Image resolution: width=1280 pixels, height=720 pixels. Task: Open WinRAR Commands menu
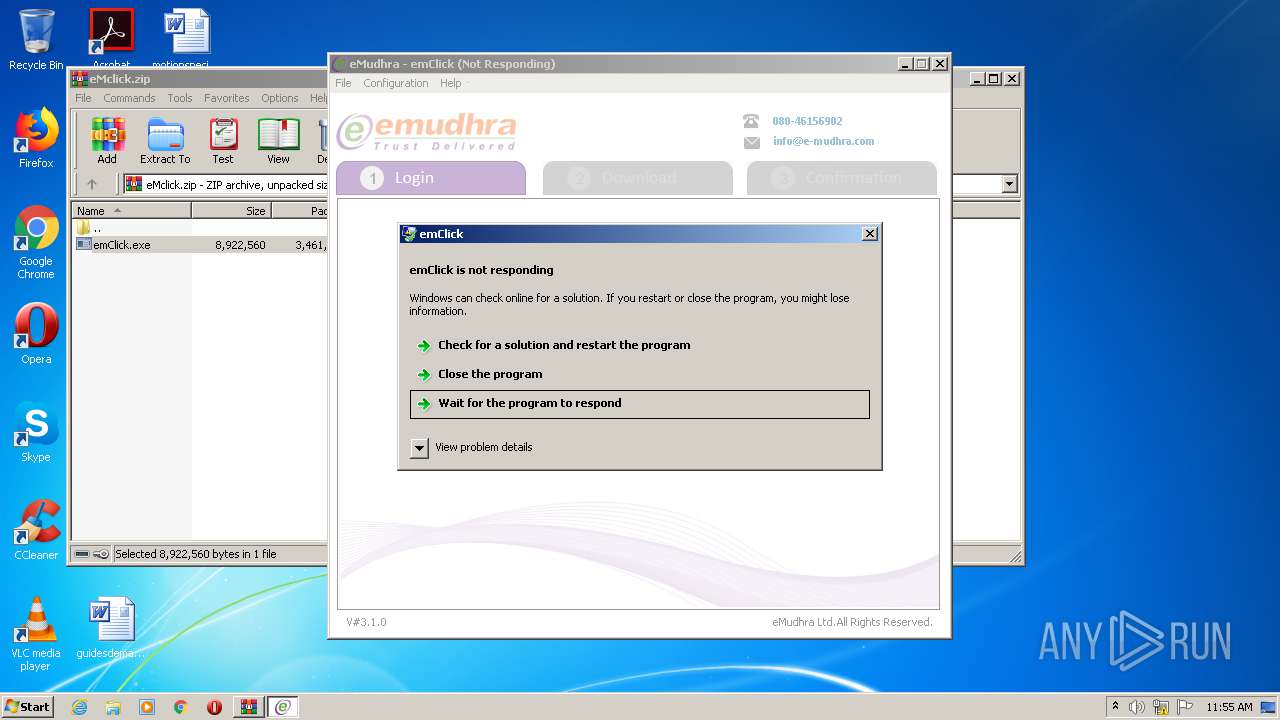coord(129,98)
